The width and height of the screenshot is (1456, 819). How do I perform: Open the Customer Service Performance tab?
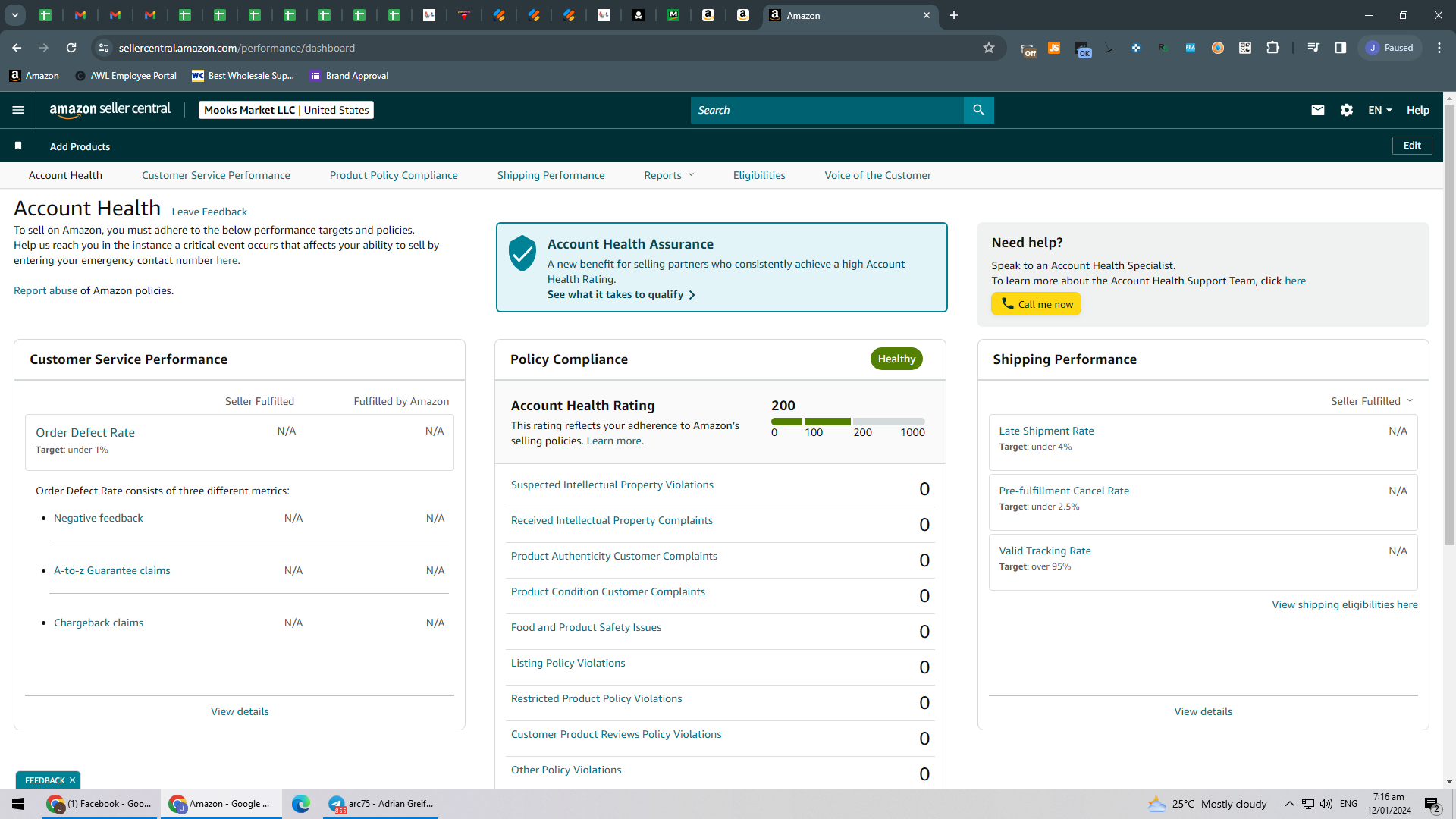216,175
